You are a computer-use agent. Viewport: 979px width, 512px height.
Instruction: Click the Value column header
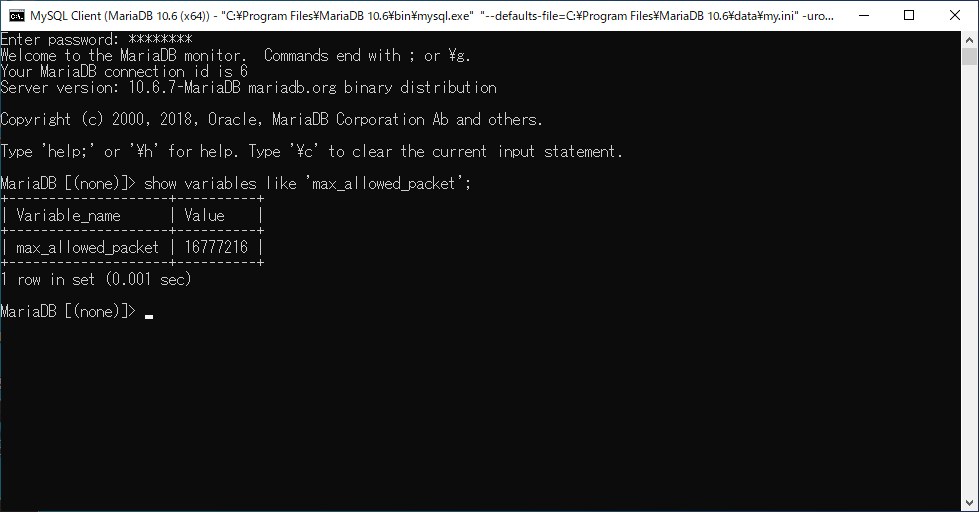(x=204, y=215)
